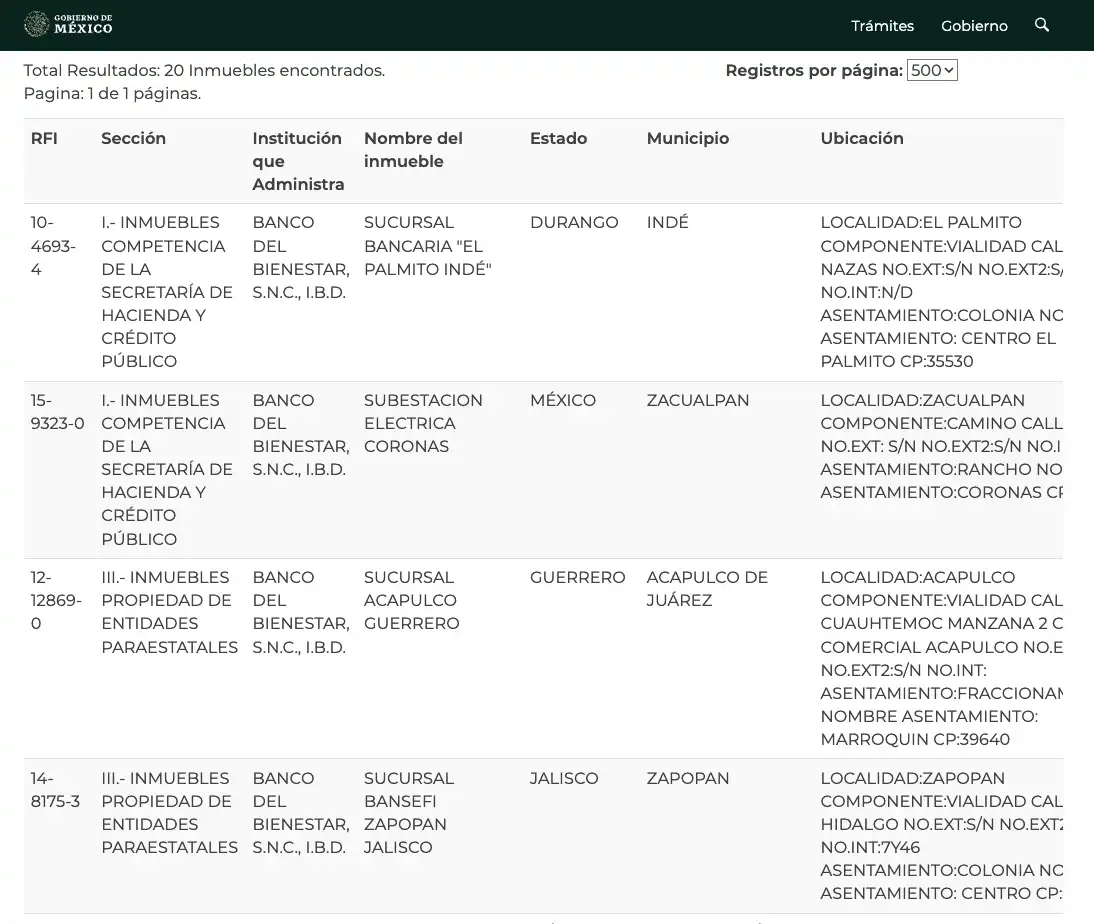Open the Gobierno menu

(x=974, y=26)
